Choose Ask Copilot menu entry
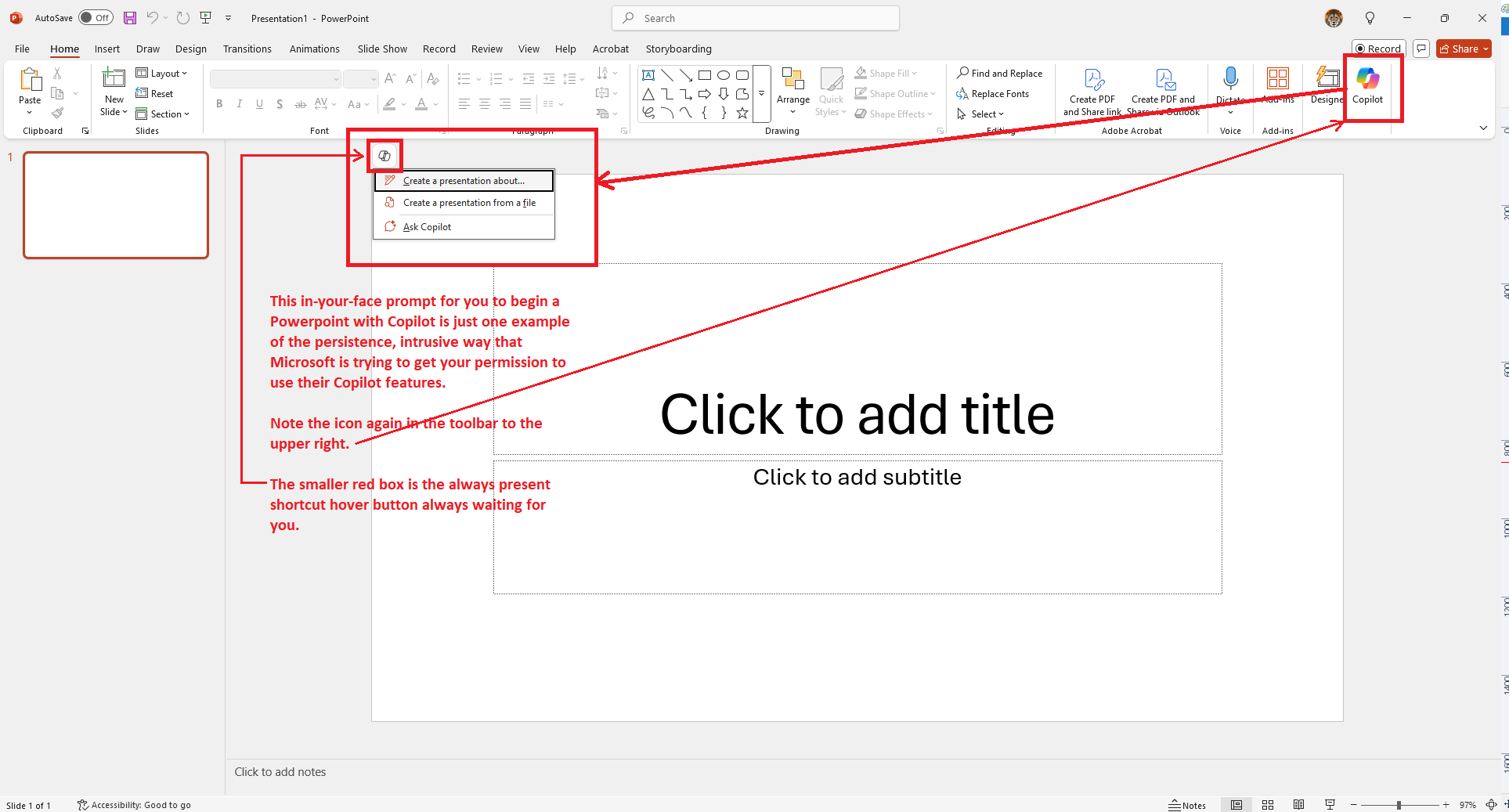The height and width of the screenshot is (812, 1509). coord(464,227)
